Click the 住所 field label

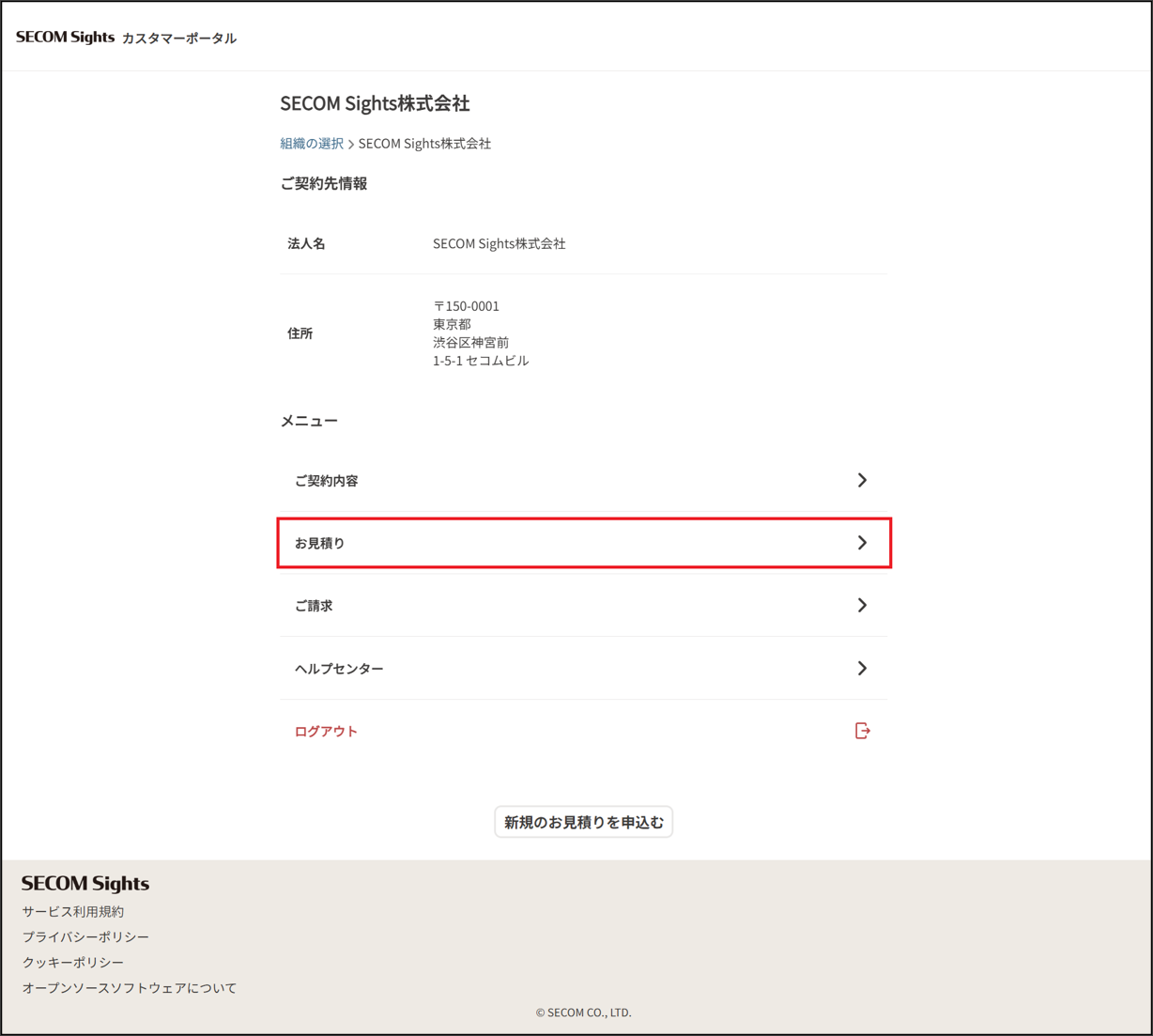click(x=300, y=333)
